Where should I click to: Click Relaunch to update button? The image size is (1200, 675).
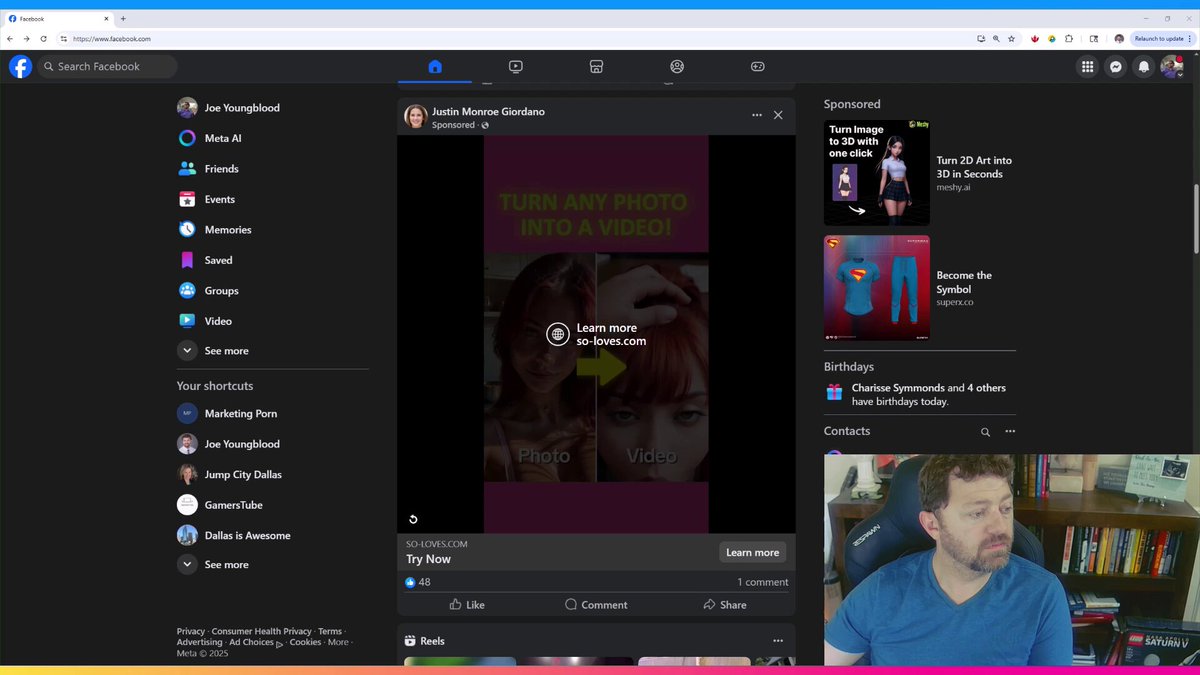point(1162,38)
